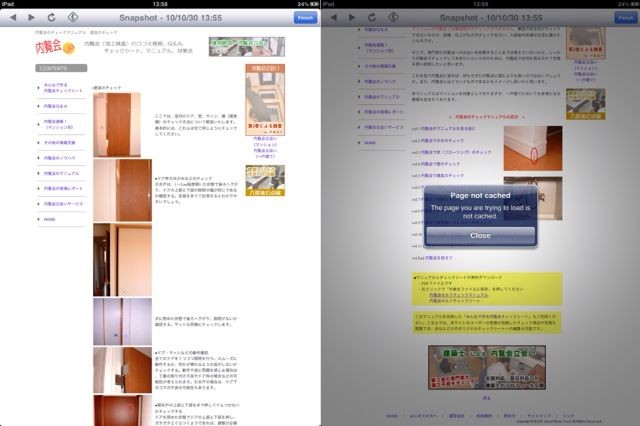Screen dimensions: 640x426
Task: Tap the purple-tinted door photo in left screen
Action: (x=122, y=322)
